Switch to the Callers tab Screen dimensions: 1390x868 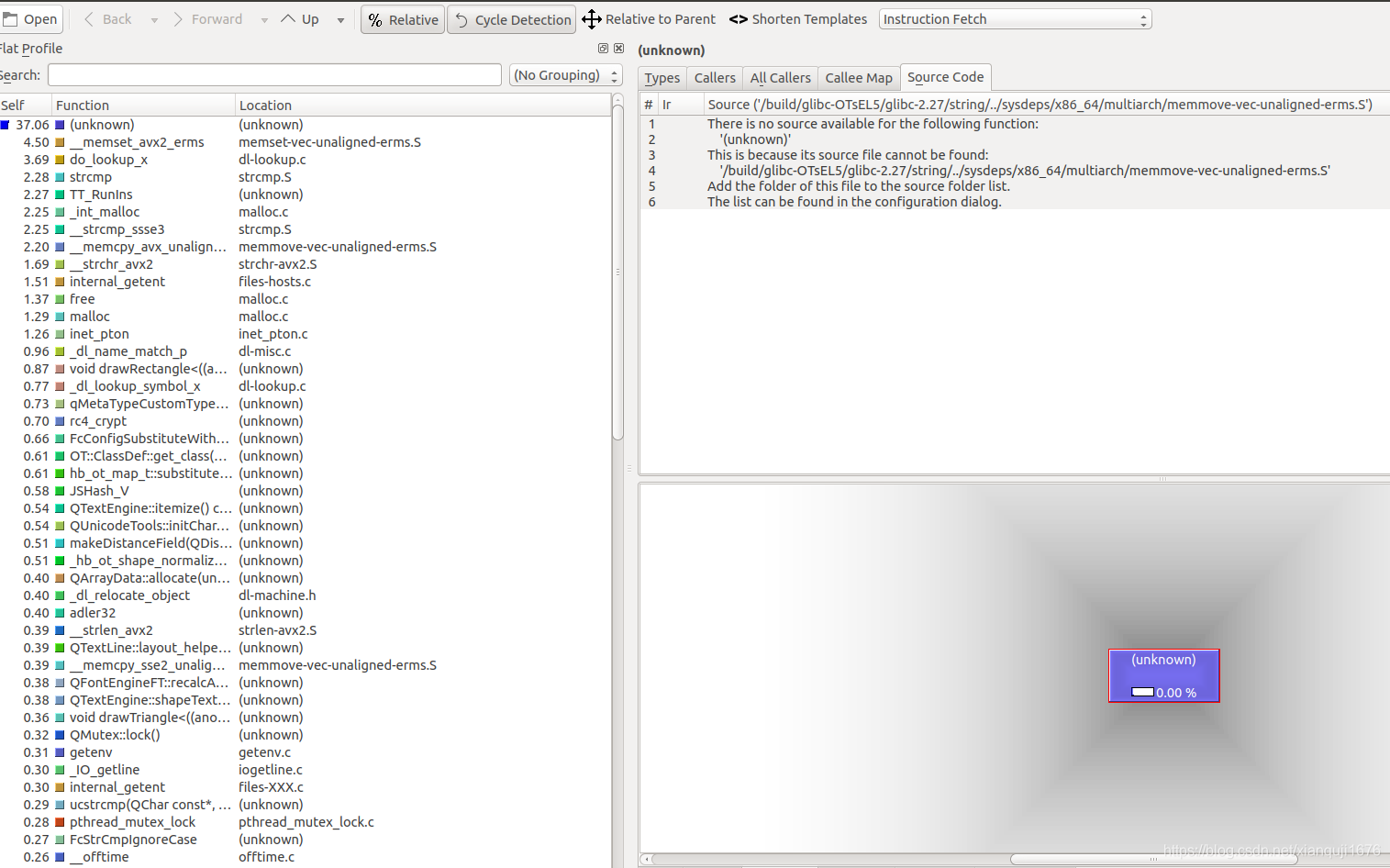[x=715, y=78]
